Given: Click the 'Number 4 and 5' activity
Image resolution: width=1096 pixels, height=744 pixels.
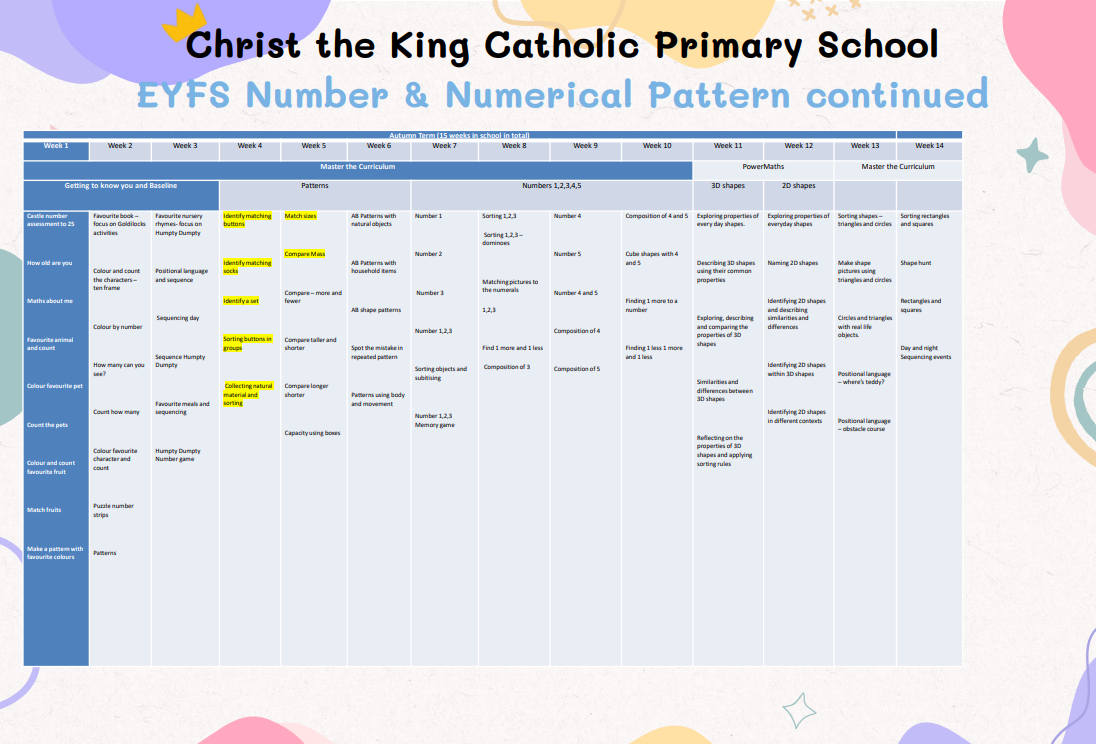Looking at the screenshot, I should pyautogui.click(x=576, y=293).
